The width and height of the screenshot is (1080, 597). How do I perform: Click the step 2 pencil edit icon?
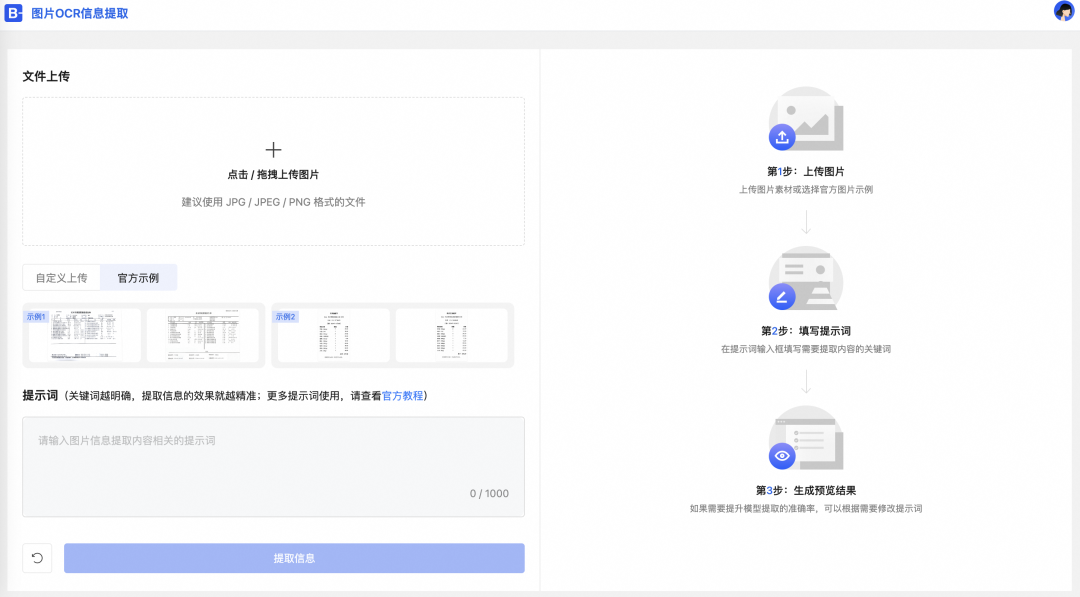click(x=782, y=296)
